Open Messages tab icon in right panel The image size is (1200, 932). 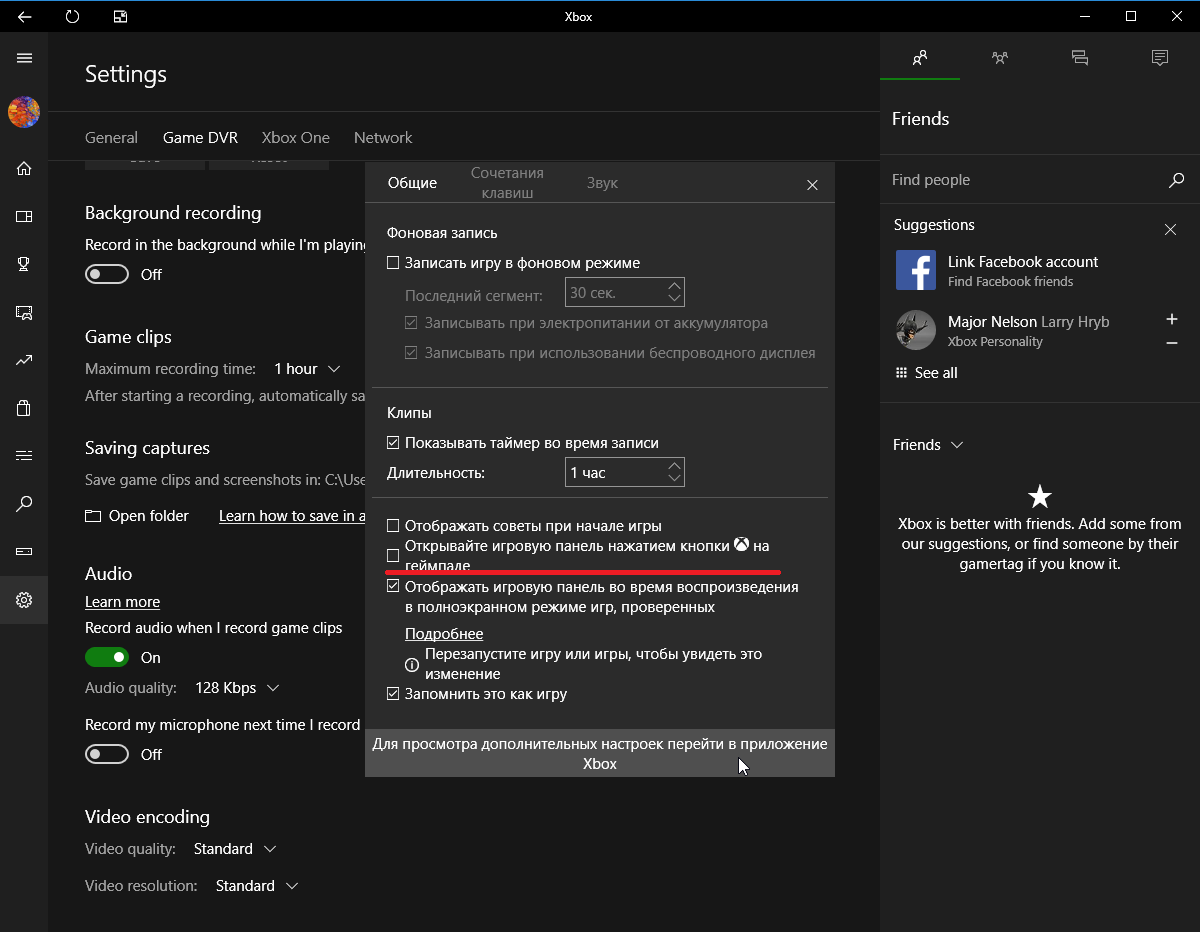click(1080, 57)
